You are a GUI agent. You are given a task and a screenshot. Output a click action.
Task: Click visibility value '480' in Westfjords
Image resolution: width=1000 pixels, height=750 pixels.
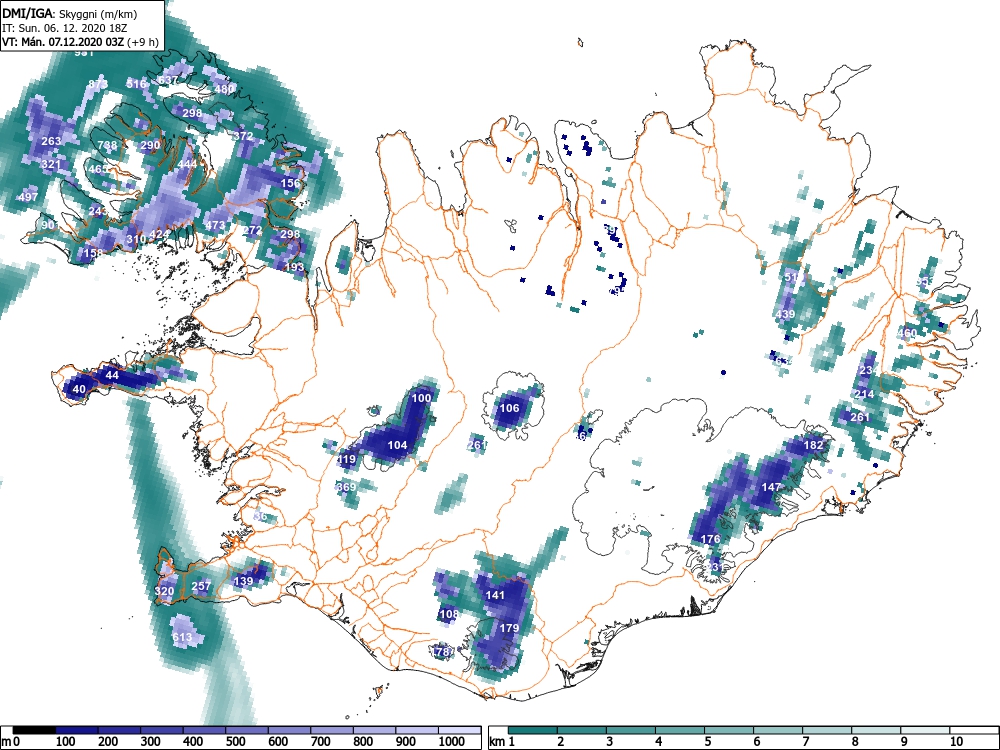point(224,89)
